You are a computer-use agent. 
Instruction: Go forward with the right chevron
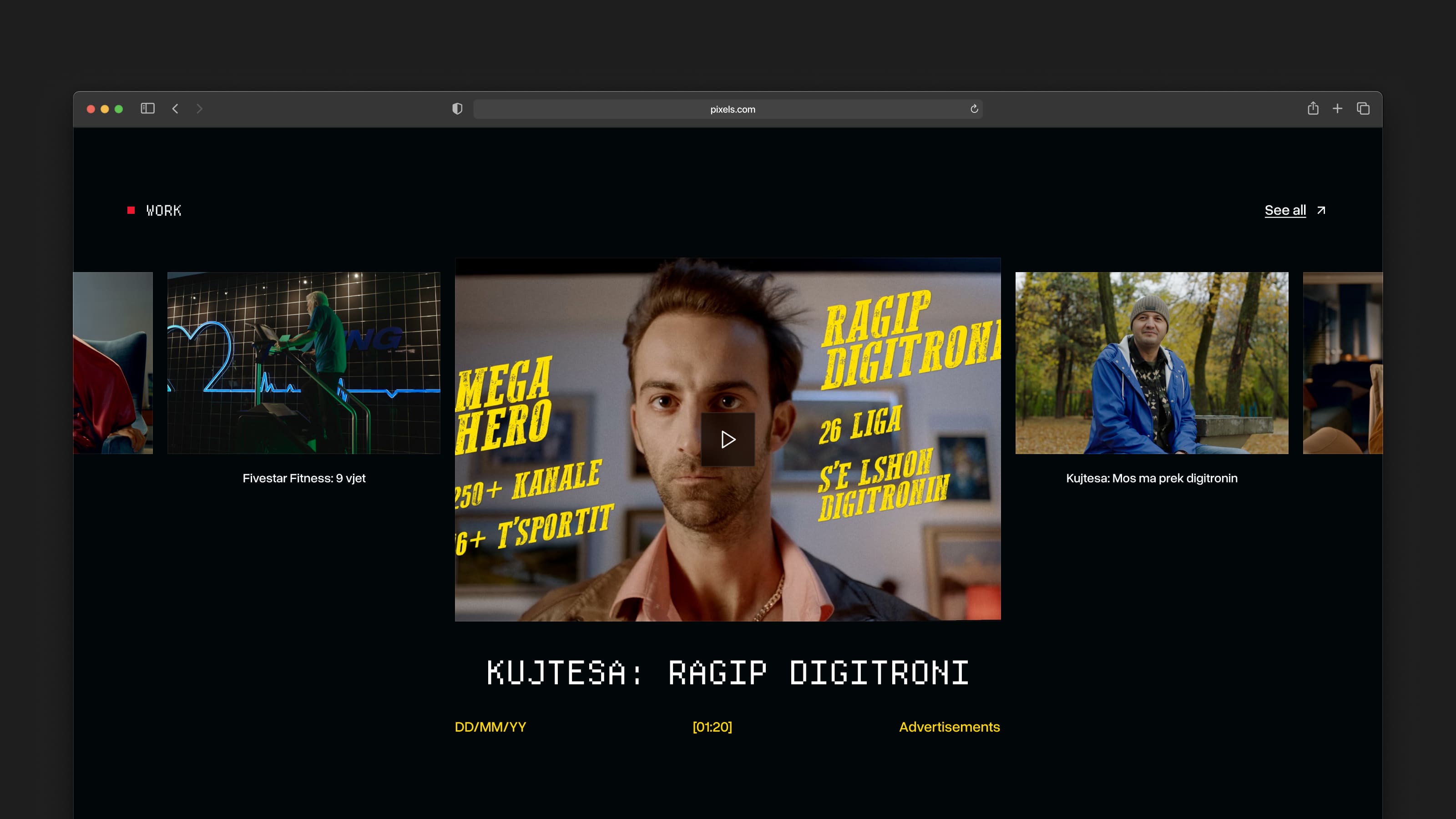coord(199,109)
